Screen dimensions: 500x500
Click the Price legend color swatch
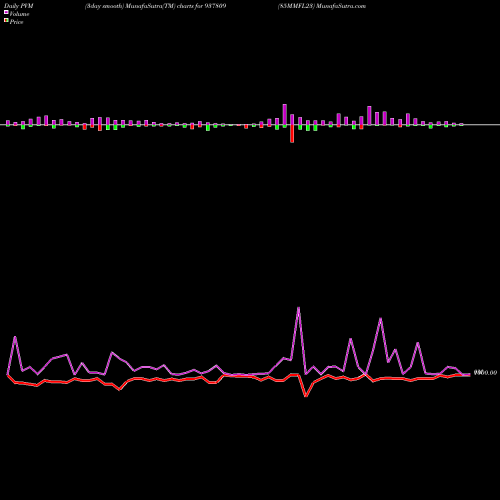[x=6, y=21]
